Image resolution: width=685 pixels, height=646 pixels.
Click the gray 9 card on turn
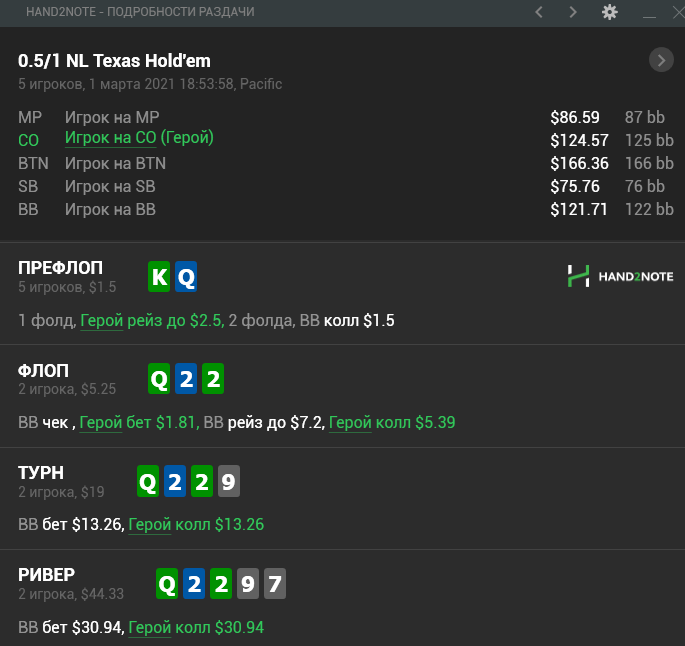229,481
